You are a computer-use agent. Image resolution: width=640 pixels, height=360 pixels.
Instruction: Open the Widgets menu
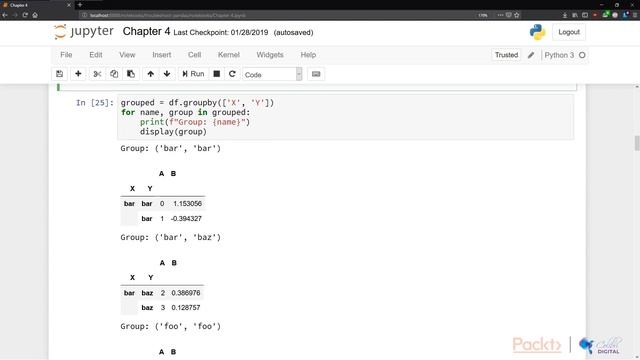pos(270,55)
